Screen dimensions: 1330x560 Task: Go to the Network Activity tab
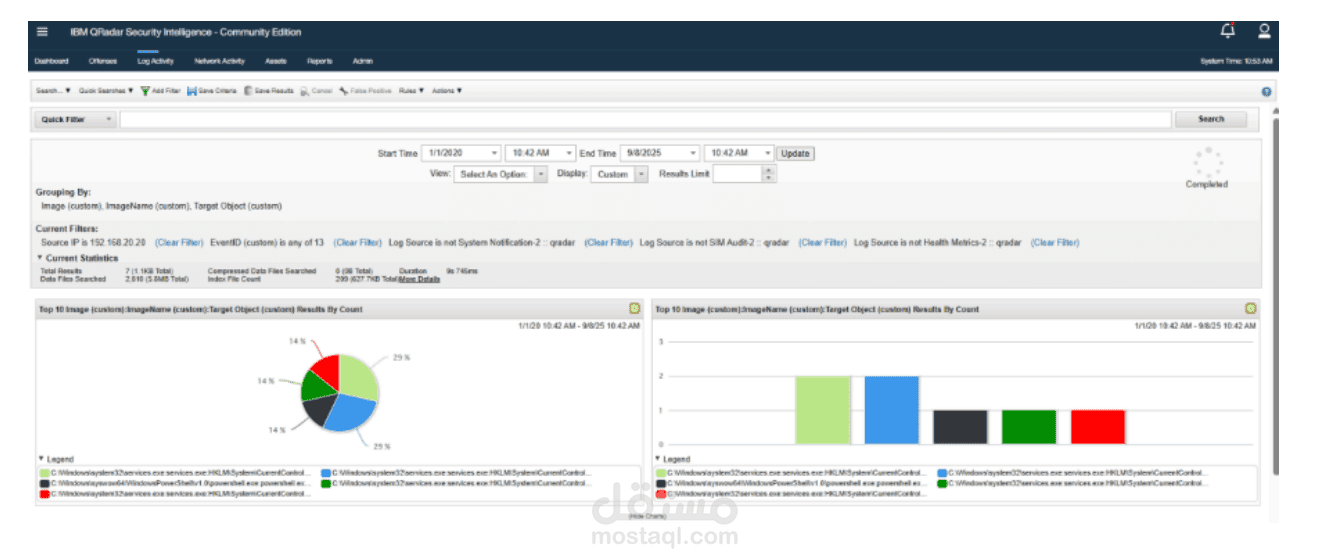[x=219, y=61]
